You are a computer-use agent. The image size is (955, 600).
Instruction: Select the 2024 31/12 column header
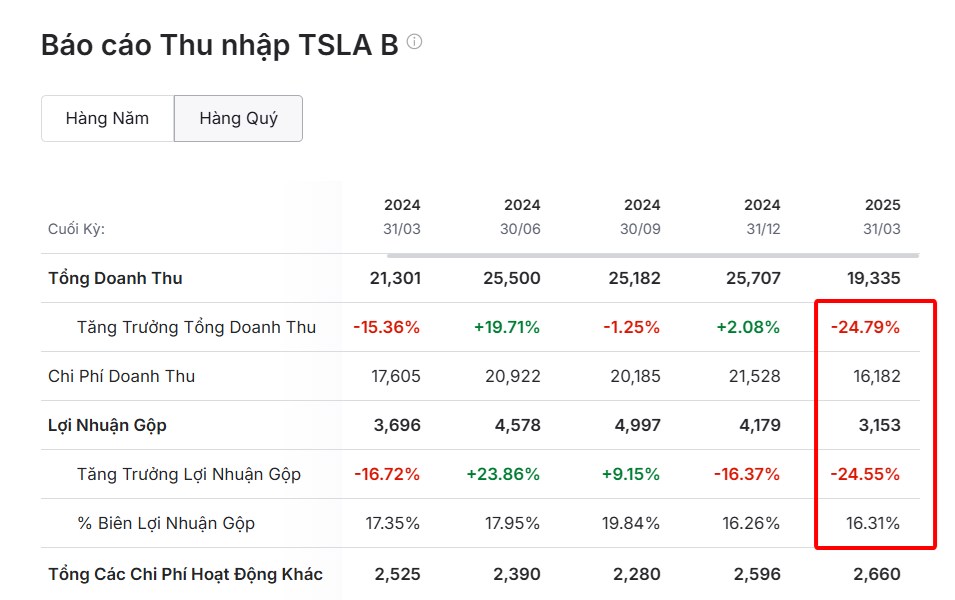tap(760, 216)
